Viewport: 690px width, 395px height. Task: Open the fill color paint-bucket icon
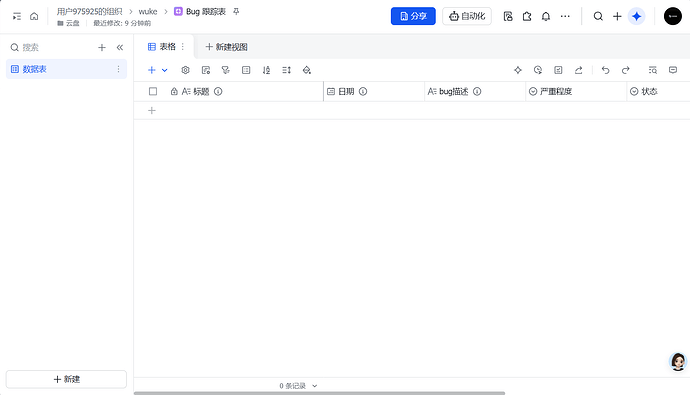point(307,70)
